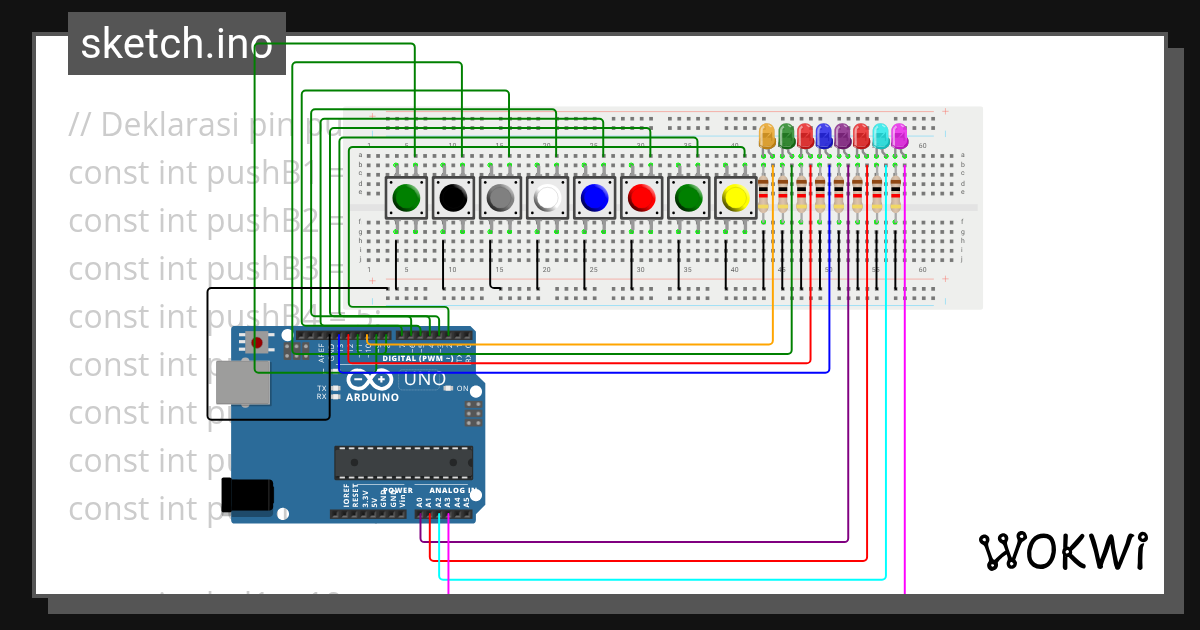This screenshot has width=1200, height=630.
Task: Select the orange LED on the breadboard
Action: 767,135
